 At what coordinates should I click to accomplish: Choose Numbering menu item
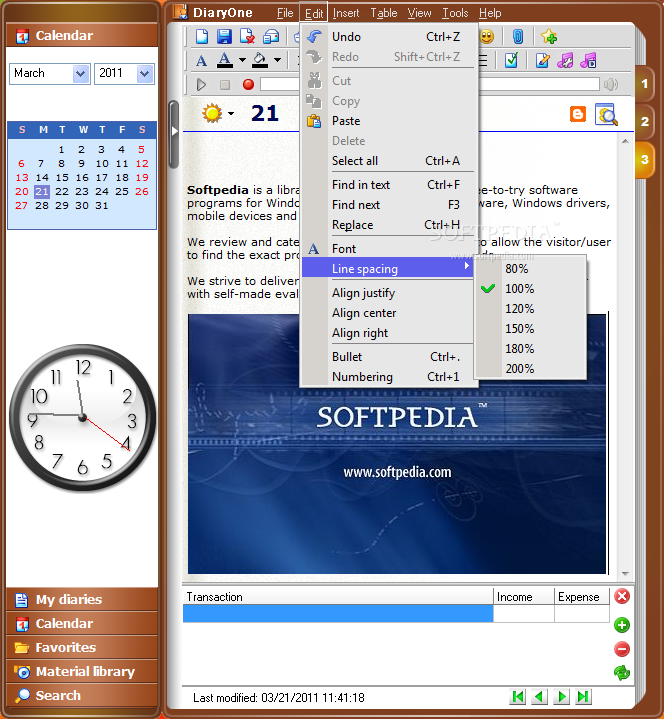pos(387,377)
